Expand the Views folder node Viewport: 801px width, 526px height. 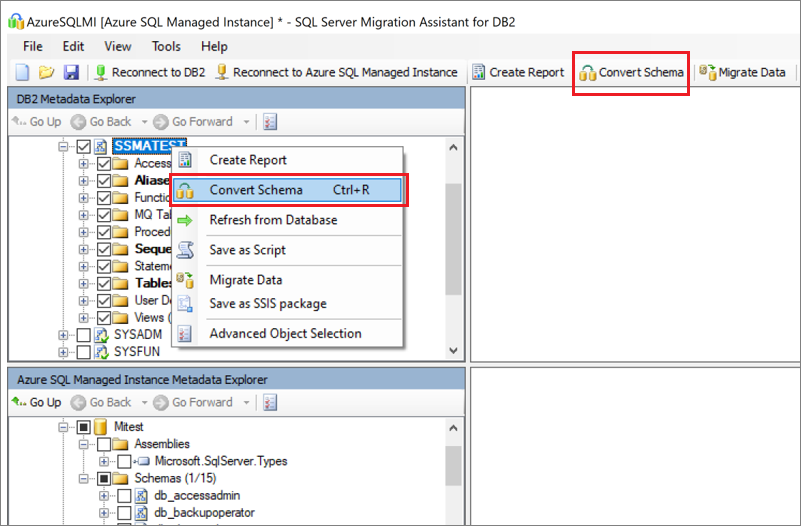point(83,318)
